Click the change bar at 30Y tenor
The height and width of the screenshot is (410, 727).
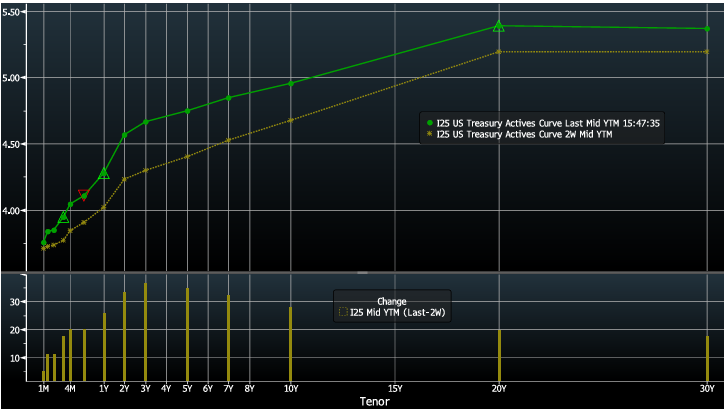(x=708, y=359)
